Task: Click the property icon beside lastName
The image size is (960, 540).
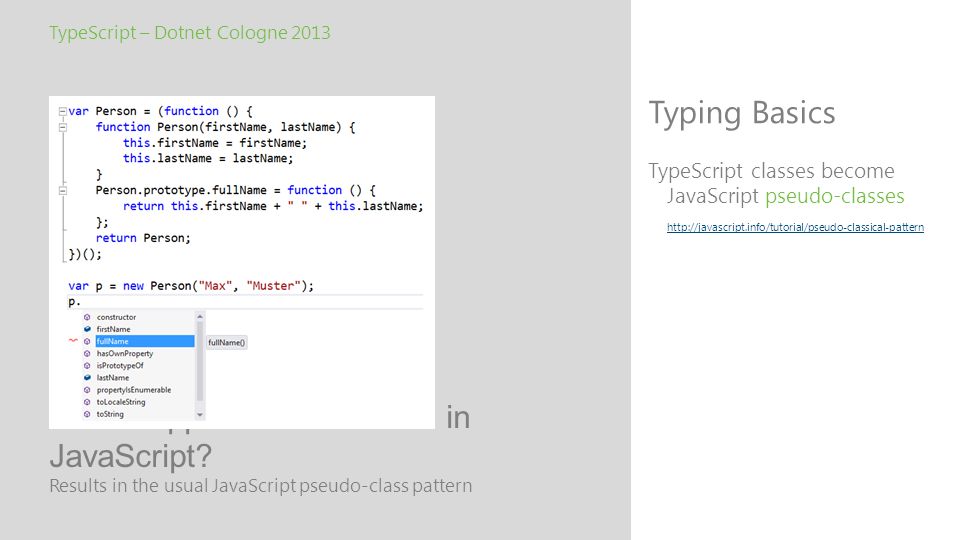Action: point(87,378)
